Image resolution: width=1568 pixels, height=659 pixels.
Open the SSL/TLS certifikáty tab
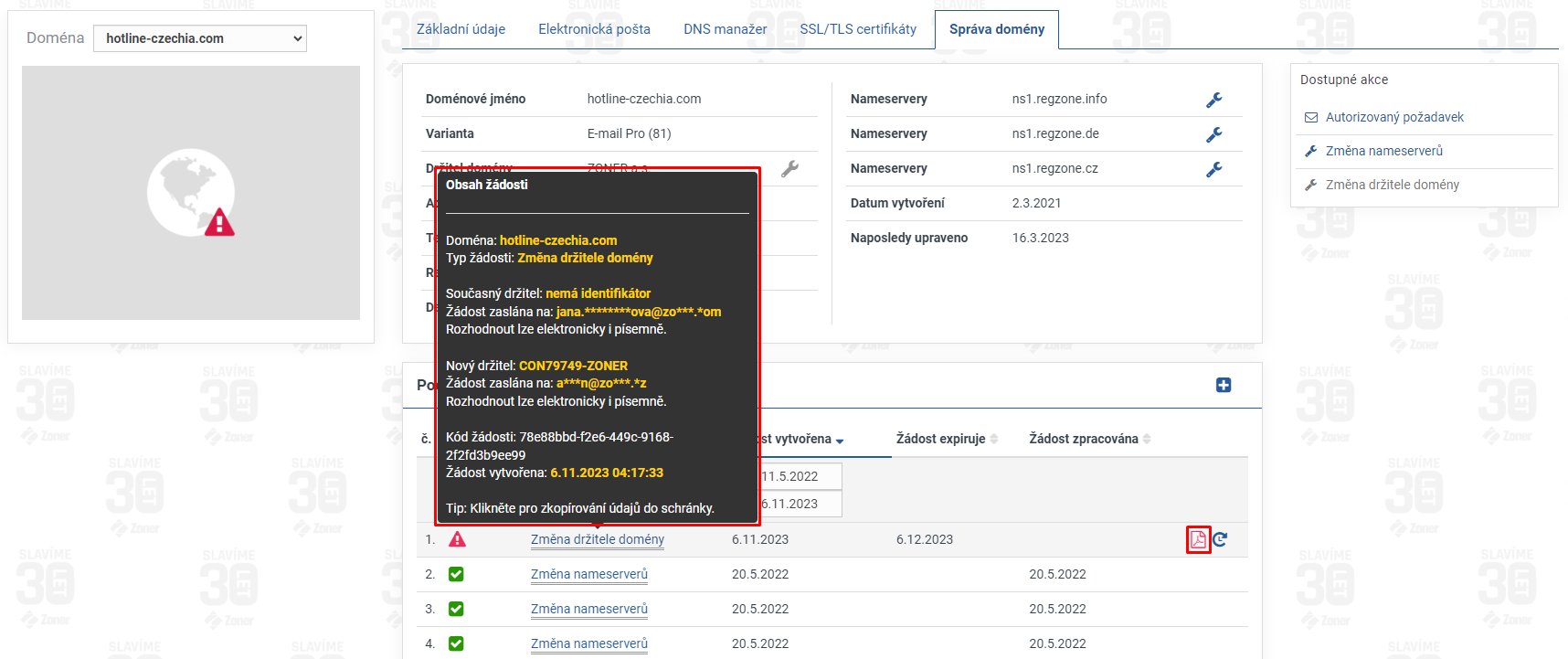(858, 29)
